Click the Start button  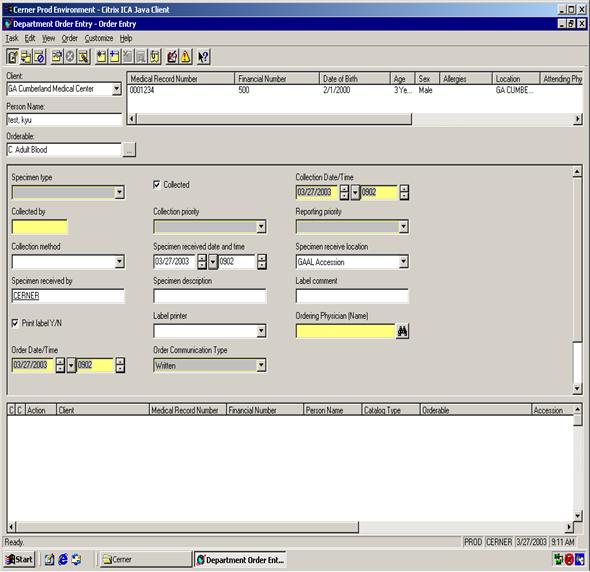(x=19, y=560)
